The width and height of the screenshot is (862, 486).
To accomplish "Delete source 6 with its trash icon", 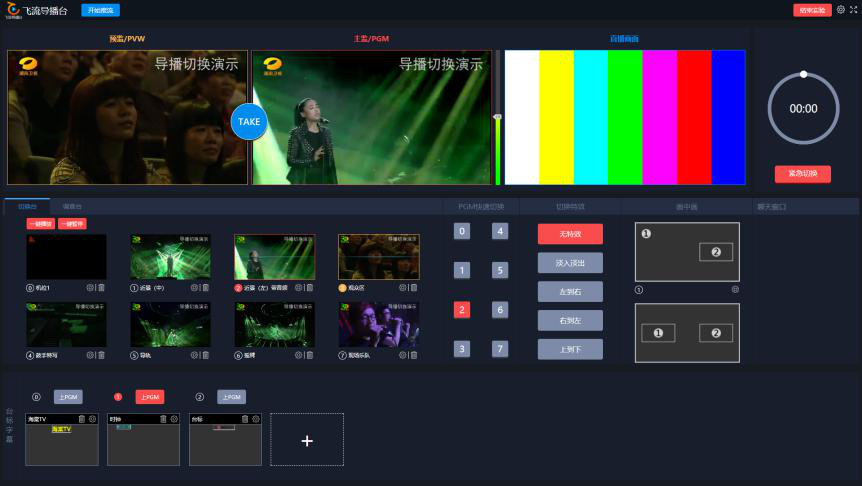I will [x=310, y=355].
